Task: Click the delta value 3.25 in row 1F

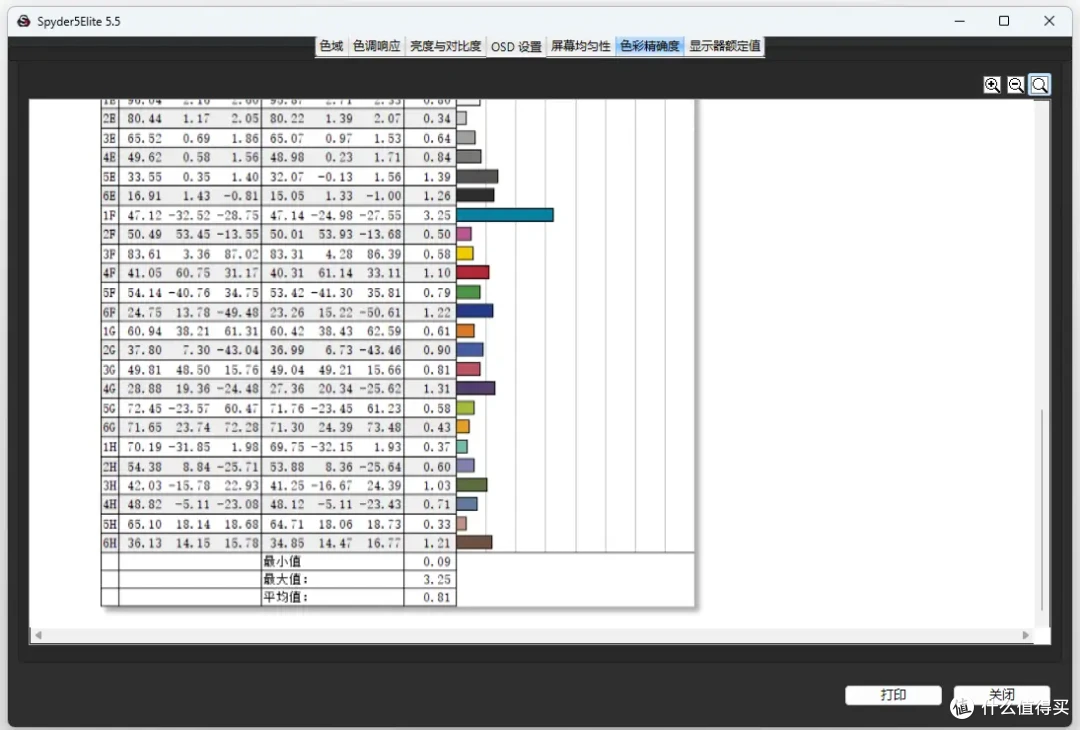Action: [x=437, y=216]
